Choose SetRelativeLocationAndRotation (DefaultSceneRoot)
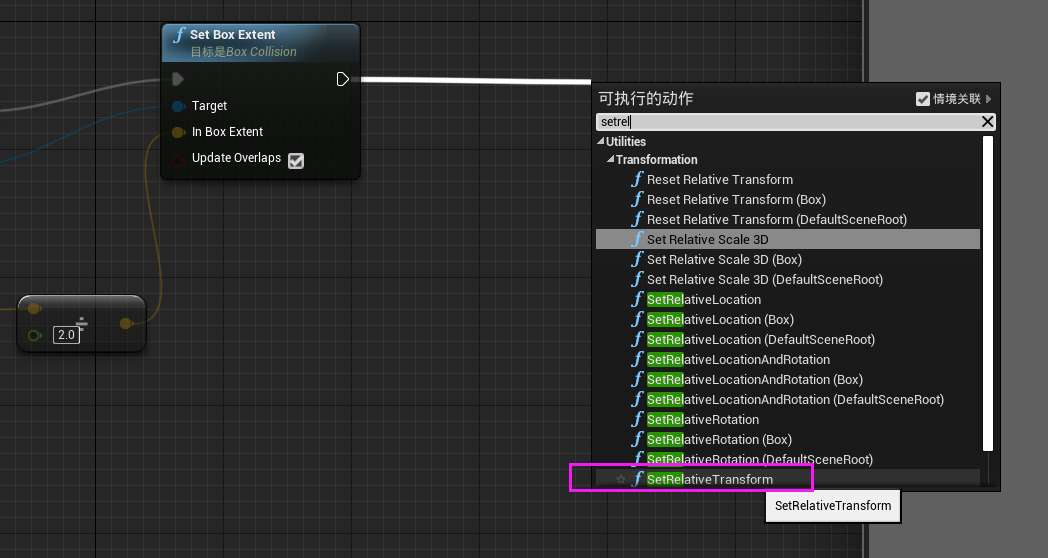Image resolution: width=1048 pixels, height=558 pixels. [x=795, y=400]
